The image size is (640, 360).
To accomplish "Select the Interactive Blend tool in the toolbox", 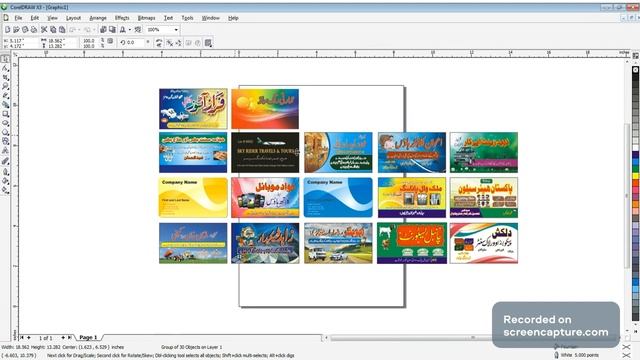I will (5, 161).
